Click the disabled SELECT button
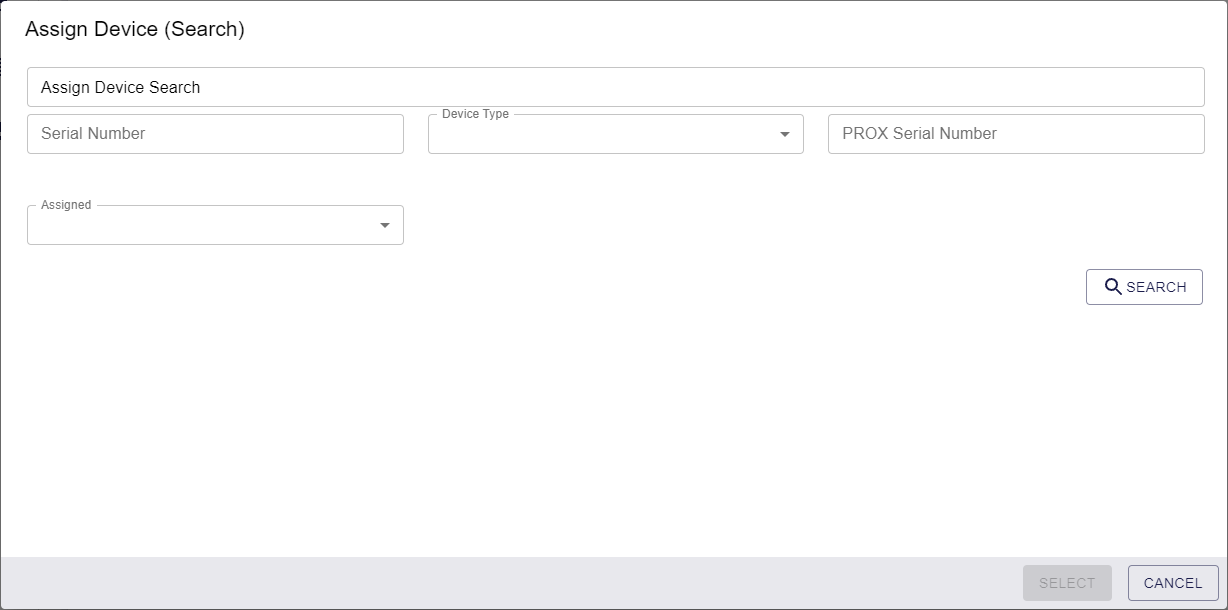Viewport: 1228px width, 610px height. click(x=1067, y=583)
